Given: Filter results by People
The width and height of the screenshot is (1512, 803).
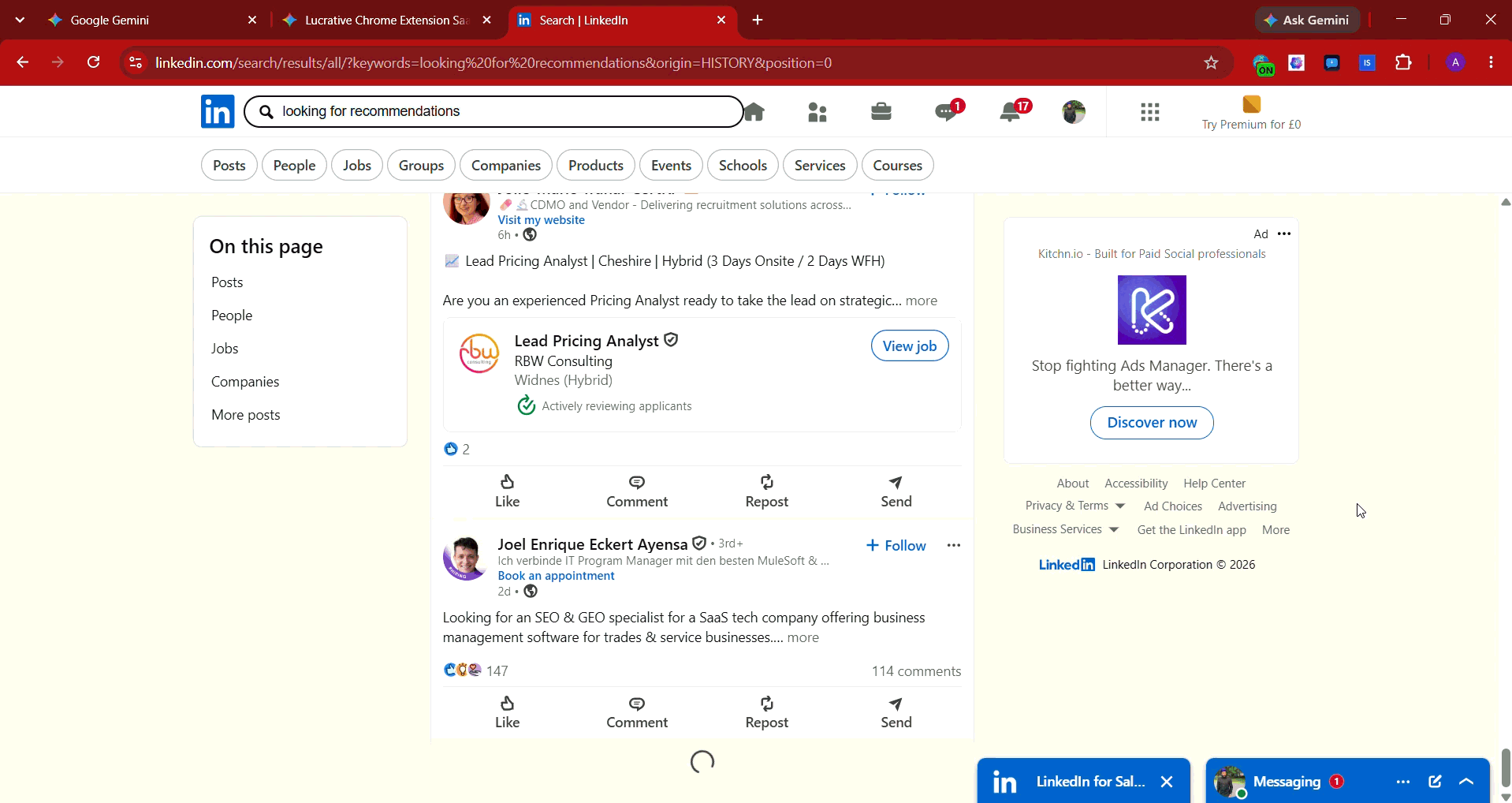Looking at the screenshot, I should click(x=294, y=165).
